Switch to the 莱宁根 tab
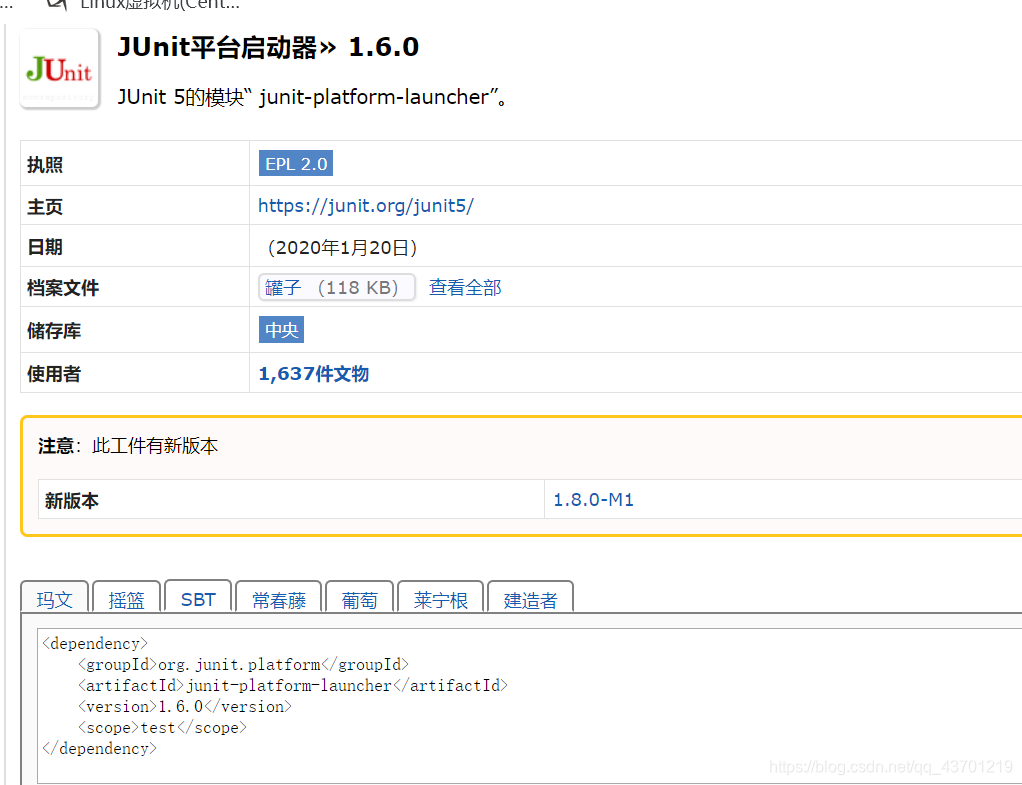 [441, 597]
